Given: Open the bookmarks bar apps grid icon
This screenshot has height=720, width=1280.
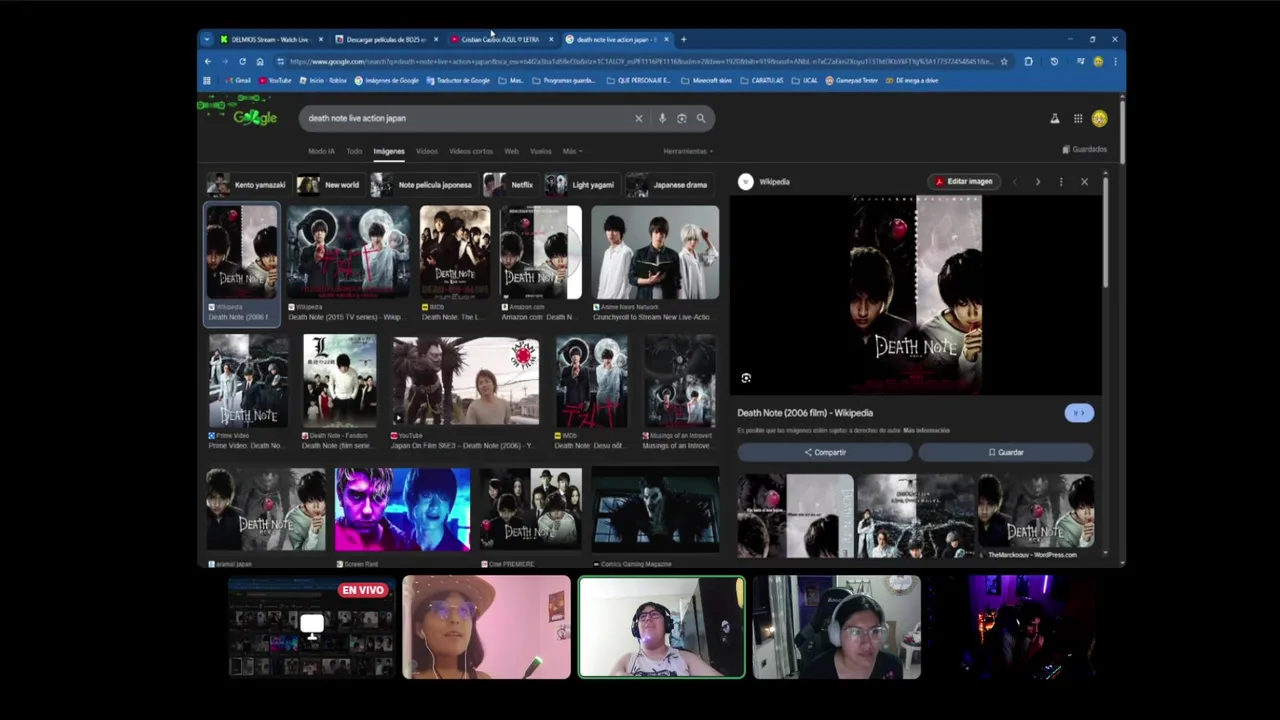Looking at the screenshot, I should coord(207,80).
